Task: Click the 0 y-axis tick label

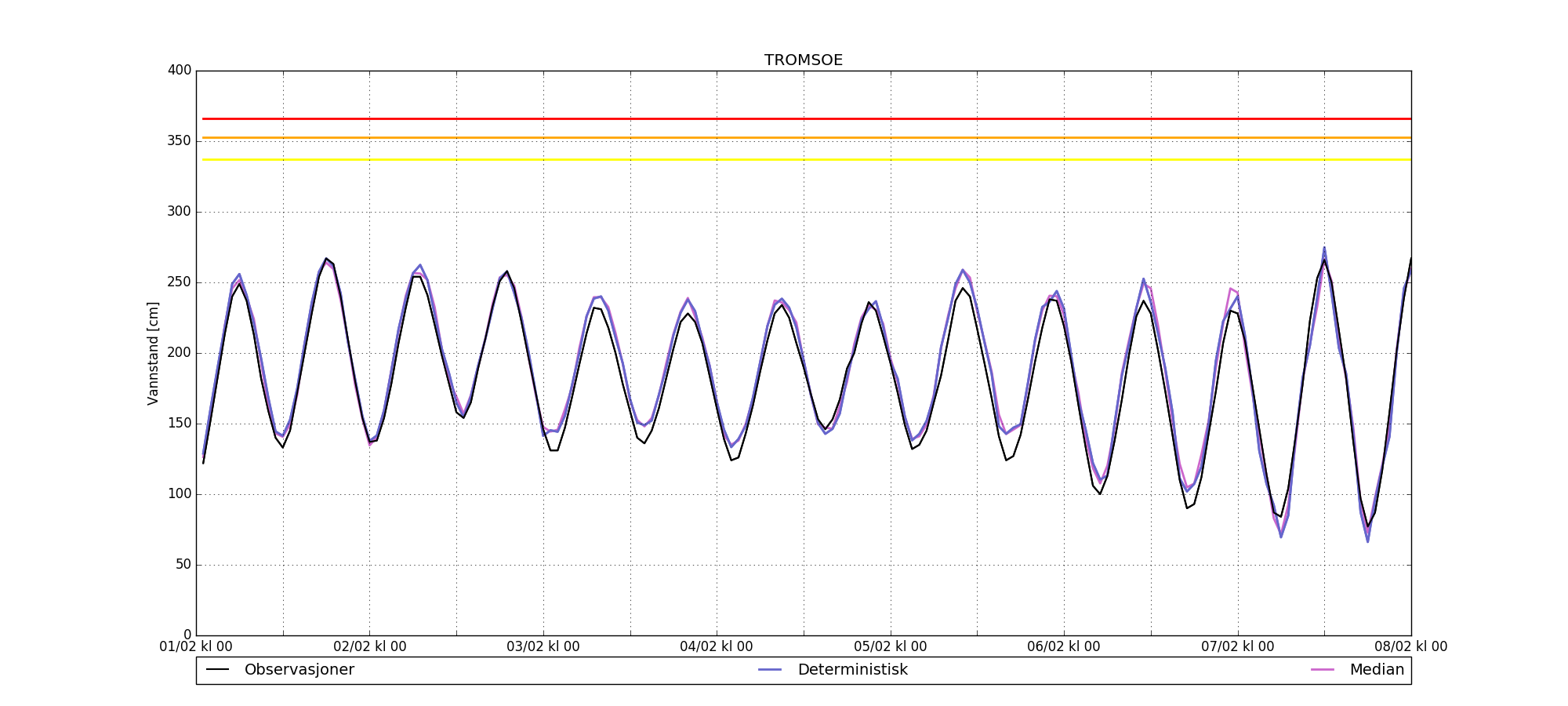Action: pyautogui.click(x=187, y=635)
